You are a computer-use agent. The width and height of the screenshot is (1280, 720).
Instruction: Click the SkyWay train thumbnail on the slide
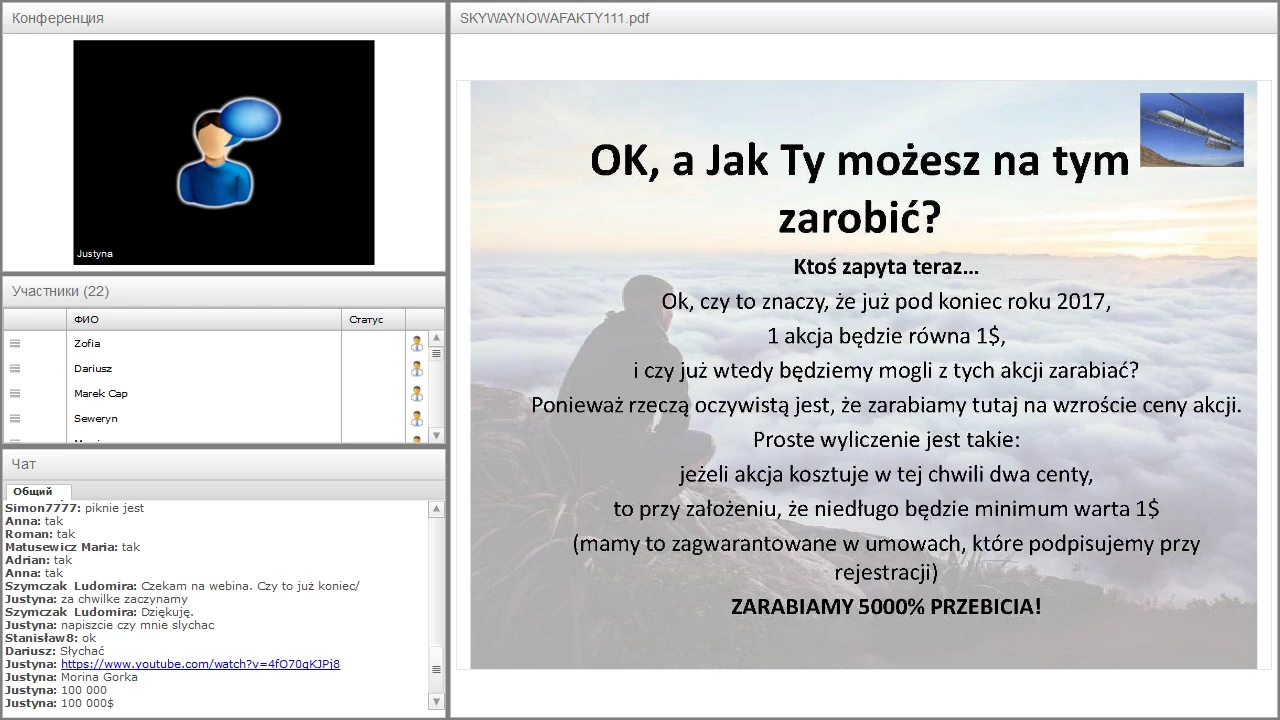click(x=1191, y=130)
